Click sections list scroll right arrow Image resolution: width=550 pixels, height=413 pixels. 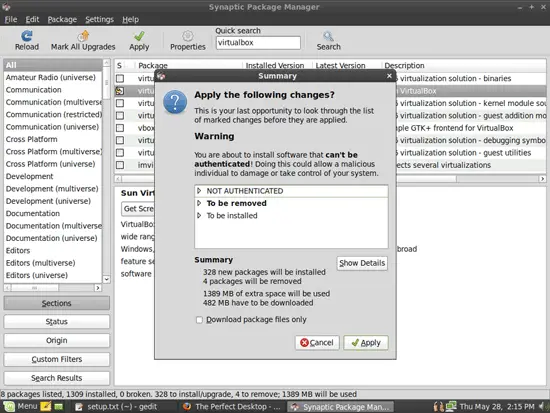(x=98, y=288)
